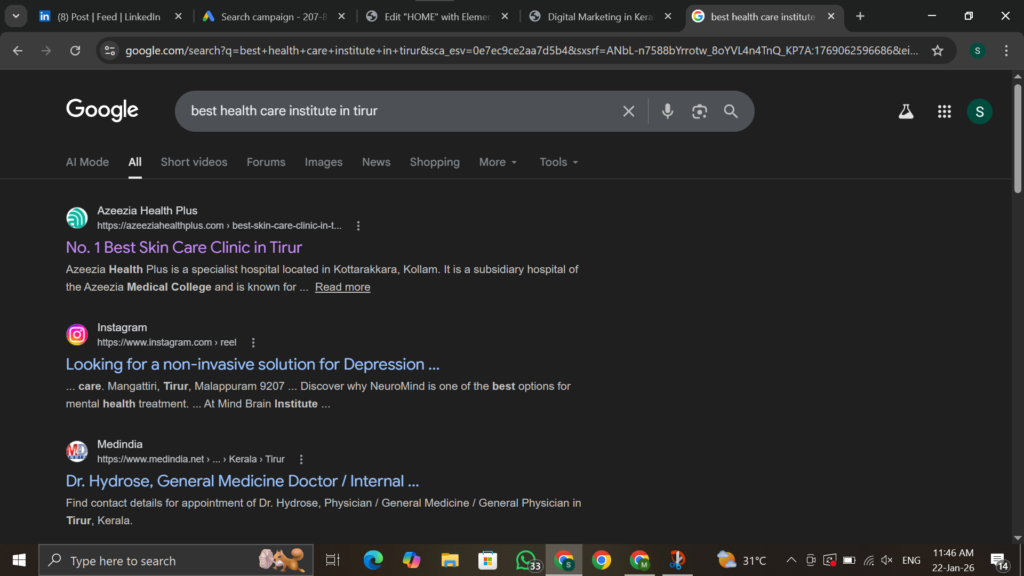Screen dimensions: 1024x576
Task: Click the Read more link
Action: point(342,287)
